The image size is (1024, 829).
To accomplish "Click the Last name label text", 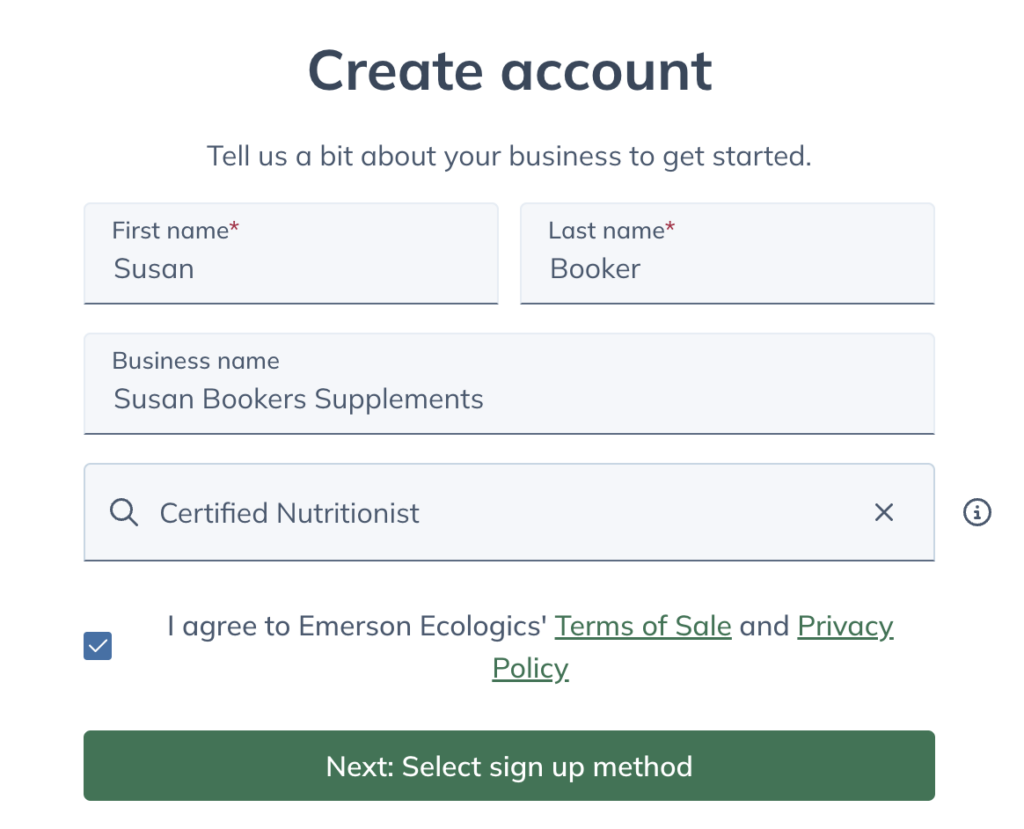I will tap(605, 231).
